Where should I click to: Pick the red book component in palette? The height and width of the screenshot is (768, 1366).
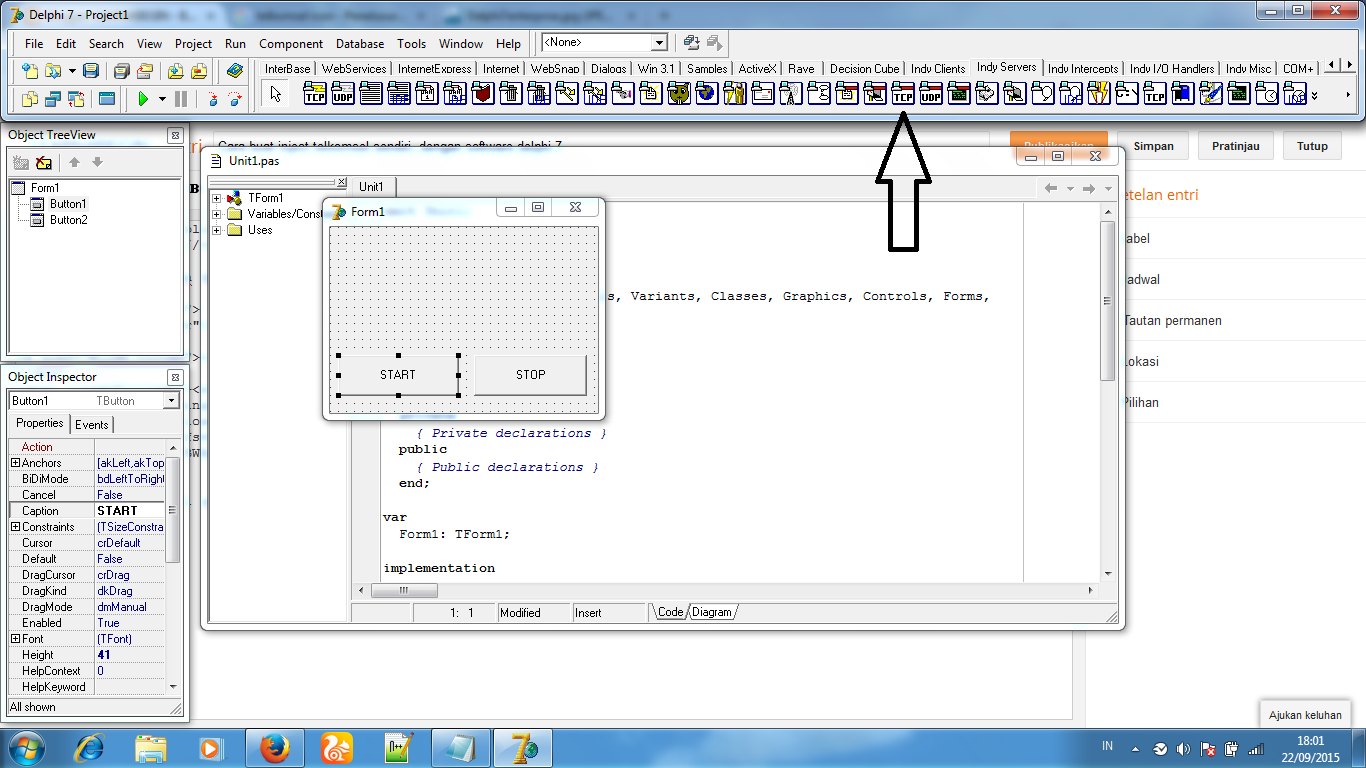point(483,94)
